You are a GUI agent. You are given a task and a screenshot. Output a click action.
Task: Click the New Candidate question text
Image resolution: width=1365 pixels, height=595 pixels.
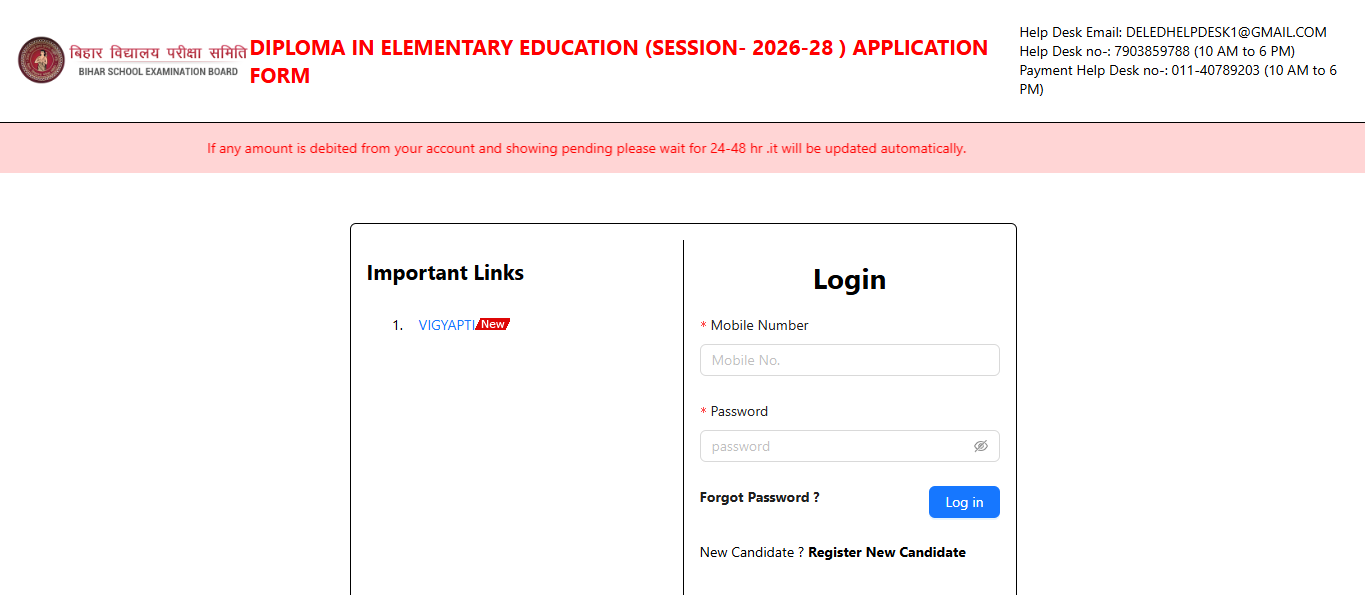(750, 552)
